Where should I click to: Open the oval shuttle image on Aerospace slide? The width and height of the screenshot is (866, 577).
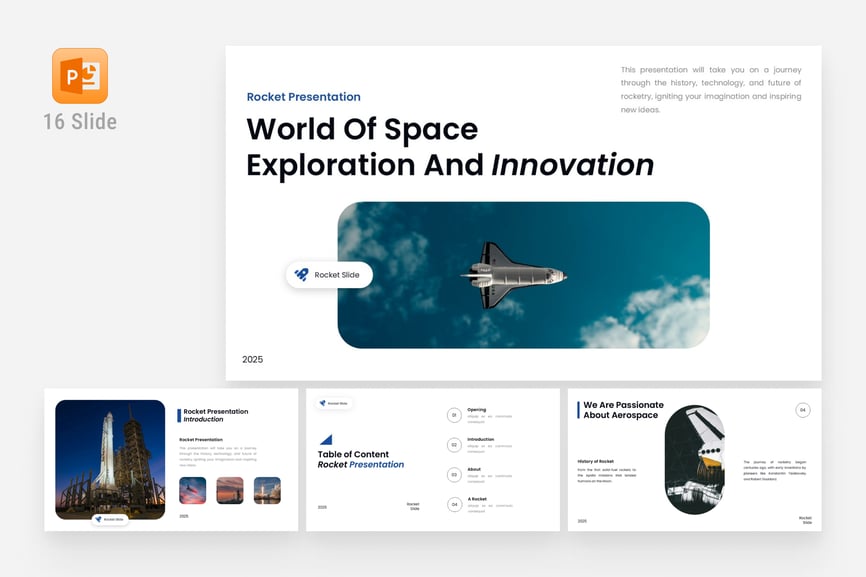click(694, 459)
